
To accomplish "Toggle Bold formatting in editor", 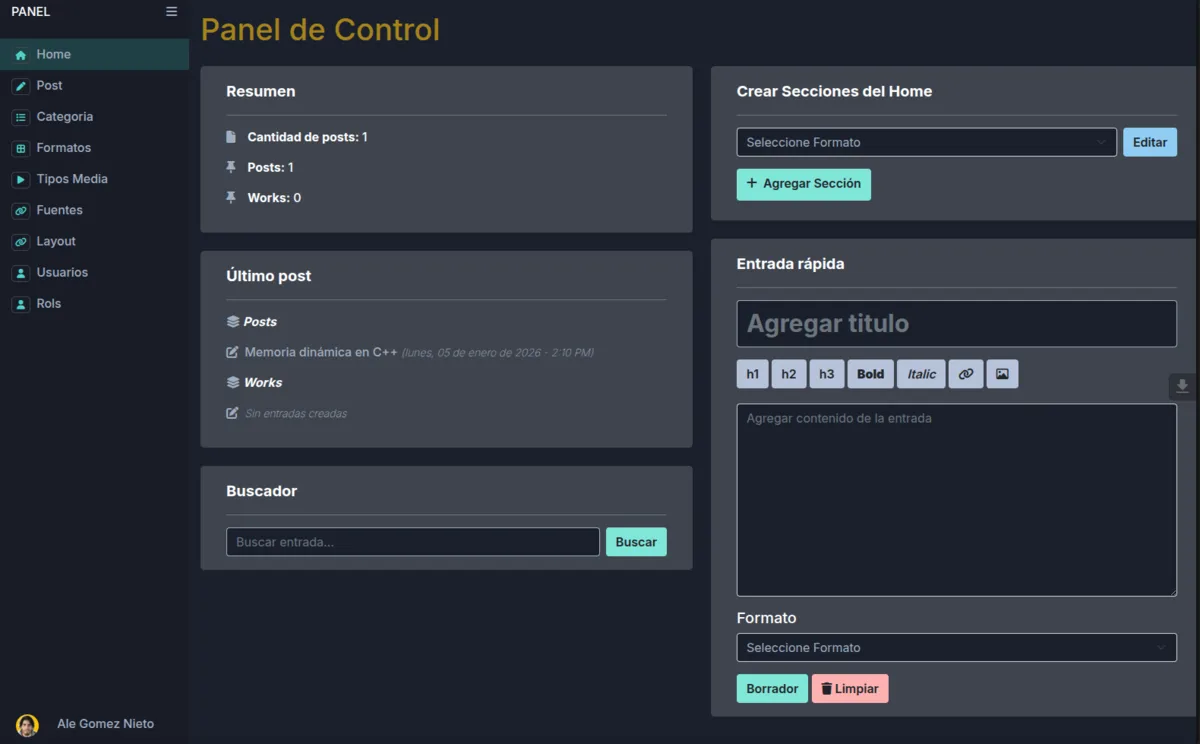I will point(870,374).
